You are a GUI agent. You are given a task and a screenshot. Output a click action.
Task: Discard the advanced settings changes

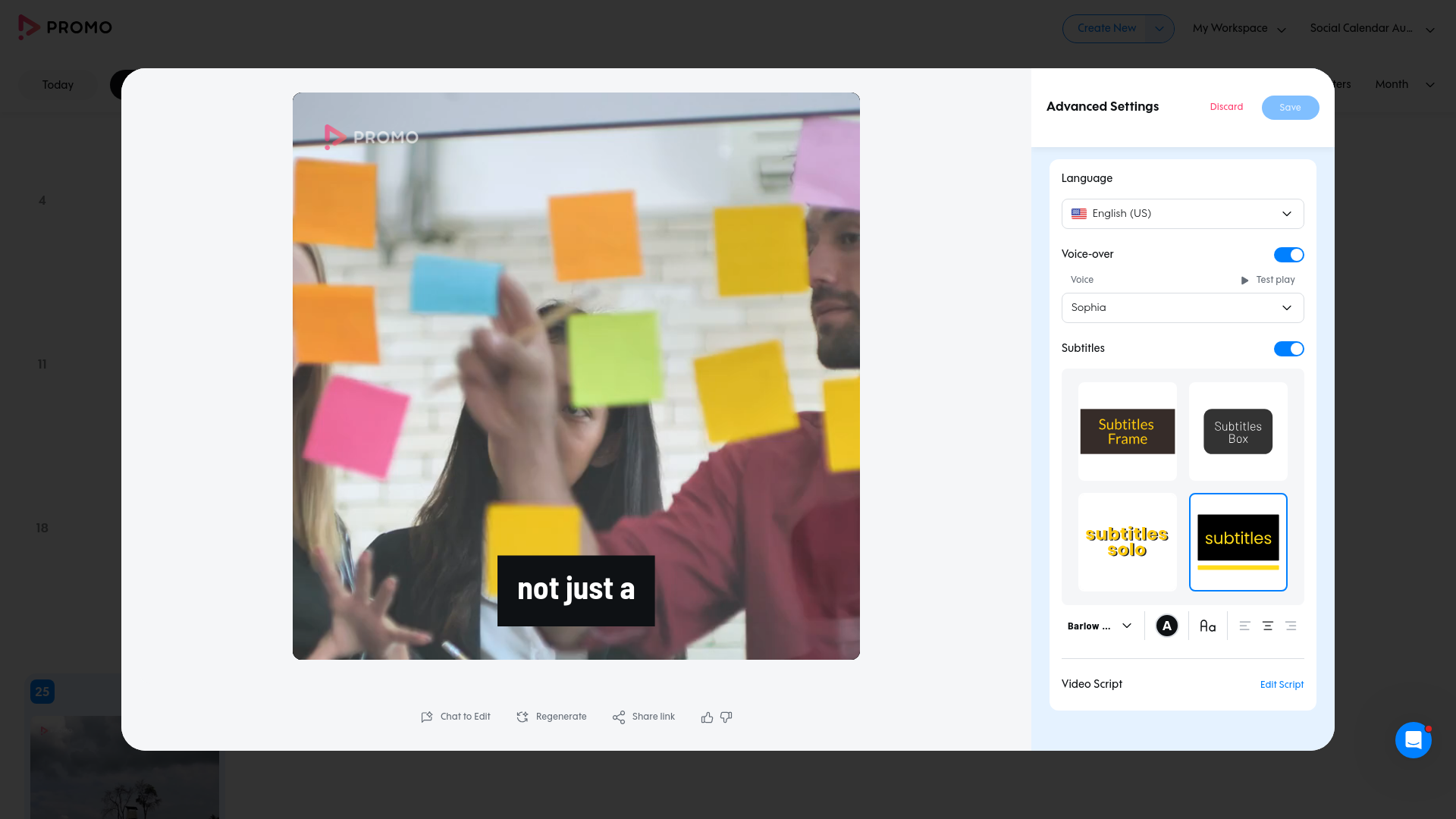(1226, 107)
